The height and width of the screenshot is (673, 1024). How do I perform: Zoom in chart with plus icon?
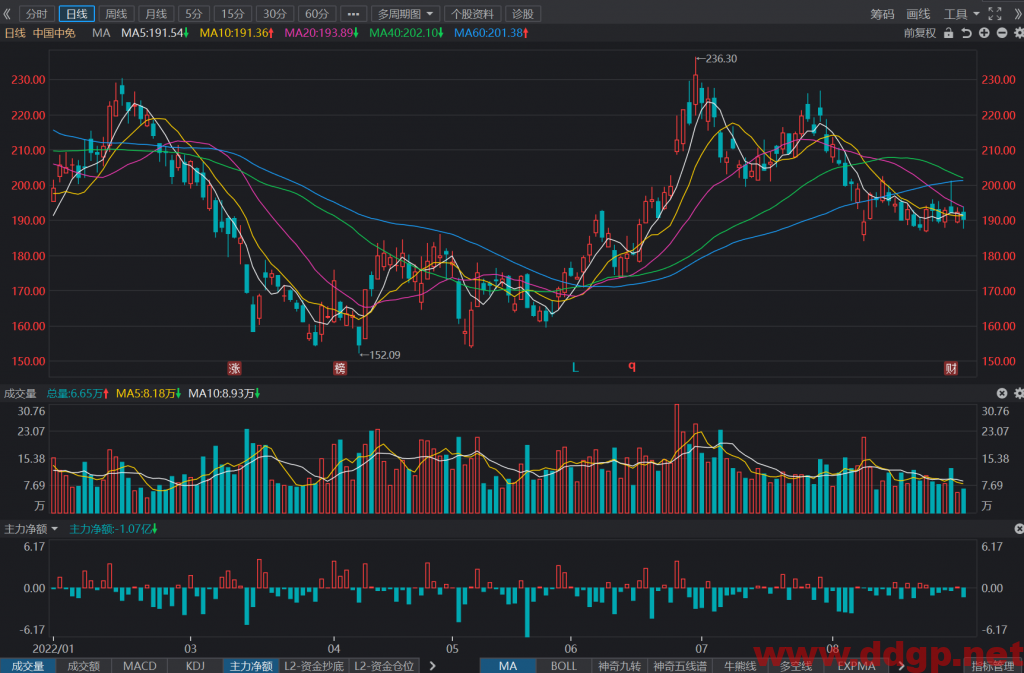click(x=984, y=33)
